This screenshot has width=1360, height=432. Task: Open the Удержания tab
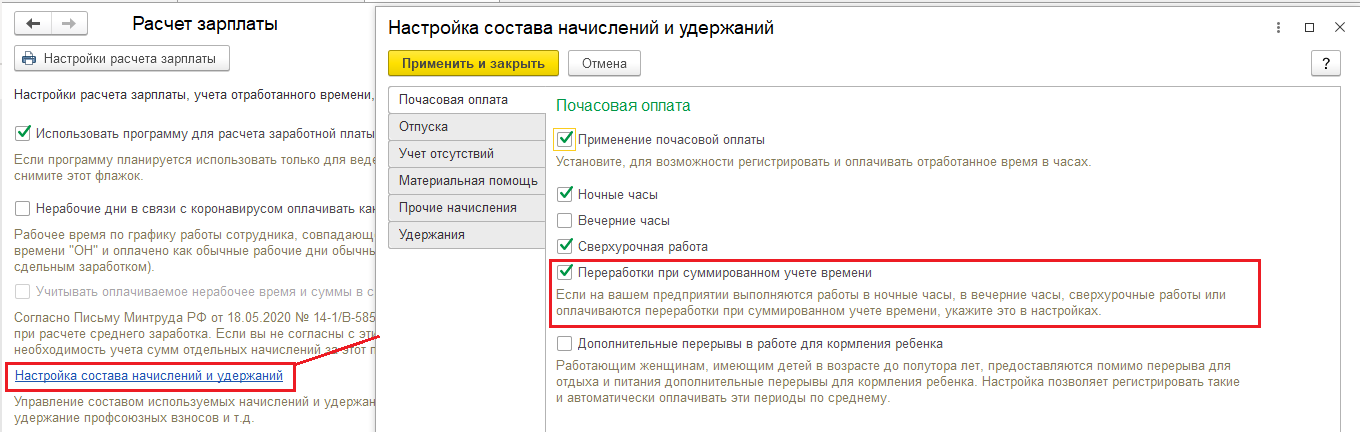click(431, 235)
